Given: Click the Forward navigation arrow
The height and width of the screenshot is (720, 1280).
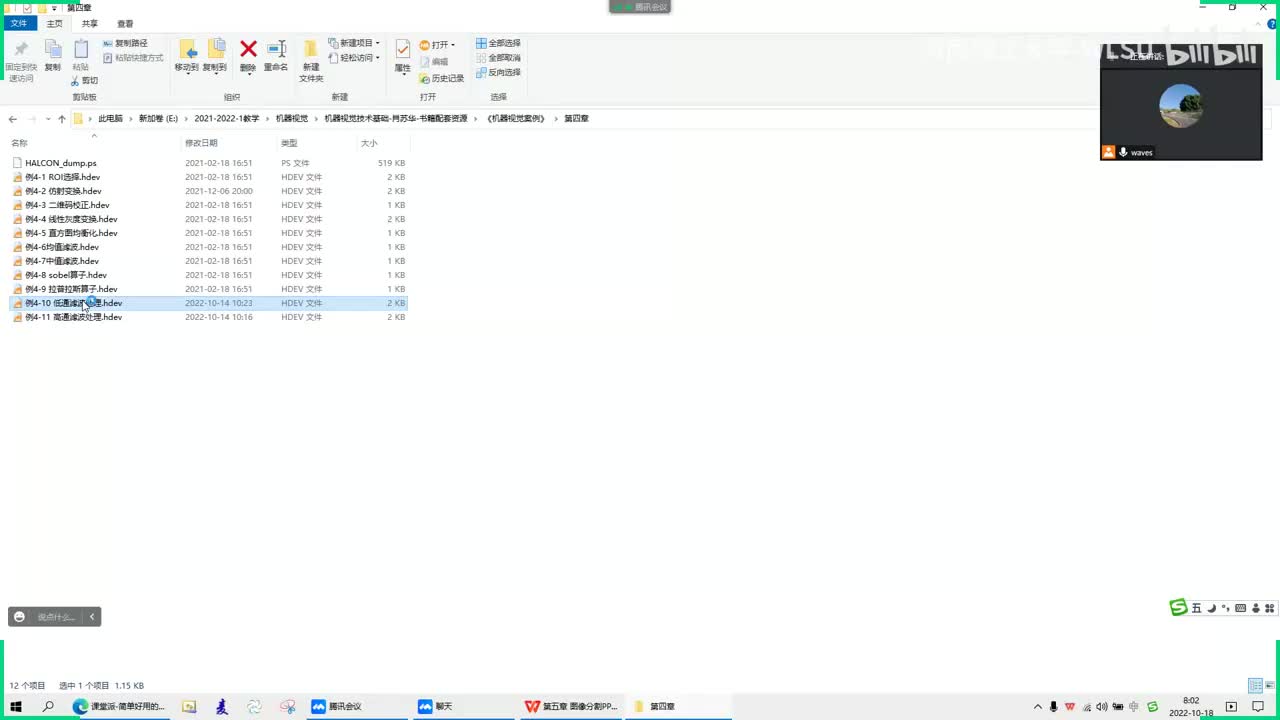Looking at the screenshot, I should coord(32,119).
